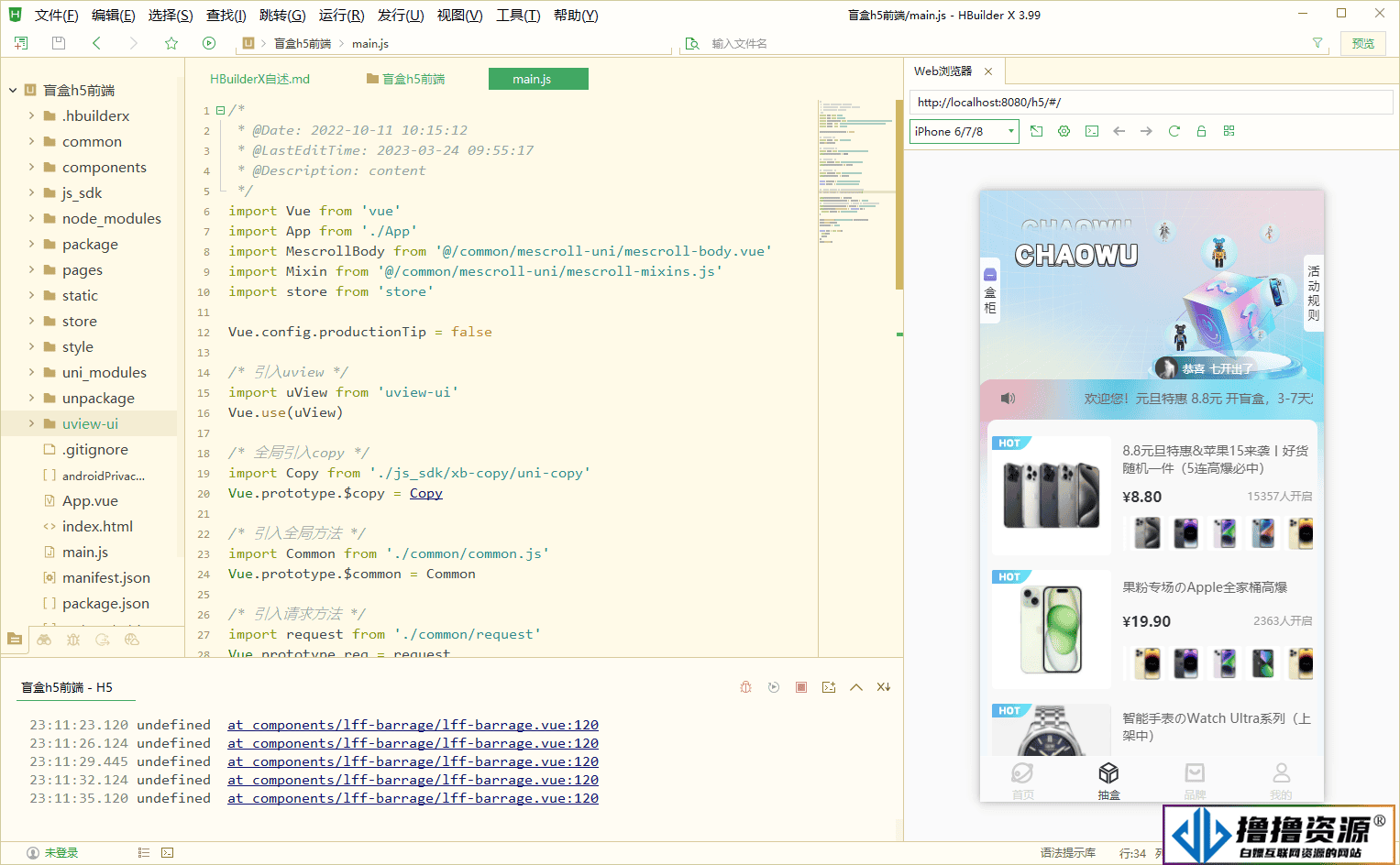Image resolution: width=1400 pixels, height=865 pixels.
Task: Click 活动规则 in the preview
Action: tap(1314, 293)
